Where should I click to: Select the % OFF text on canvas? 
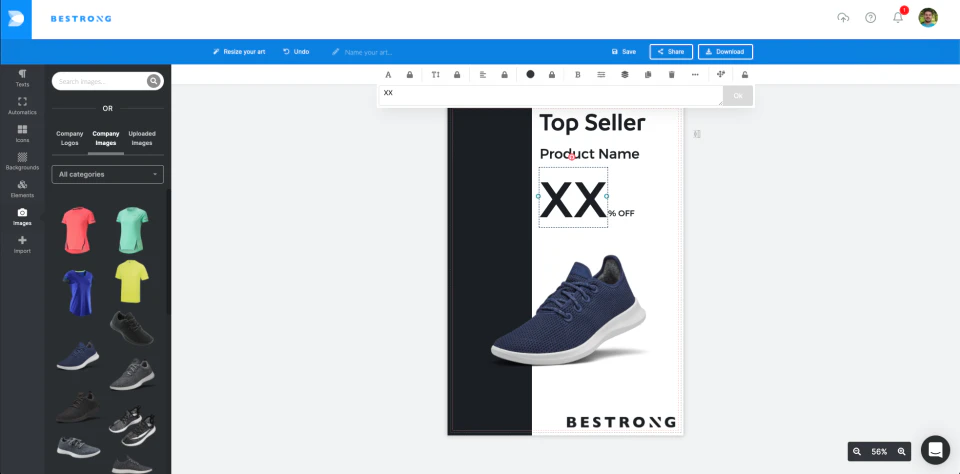pyautogui.click(x=621, y=213)
